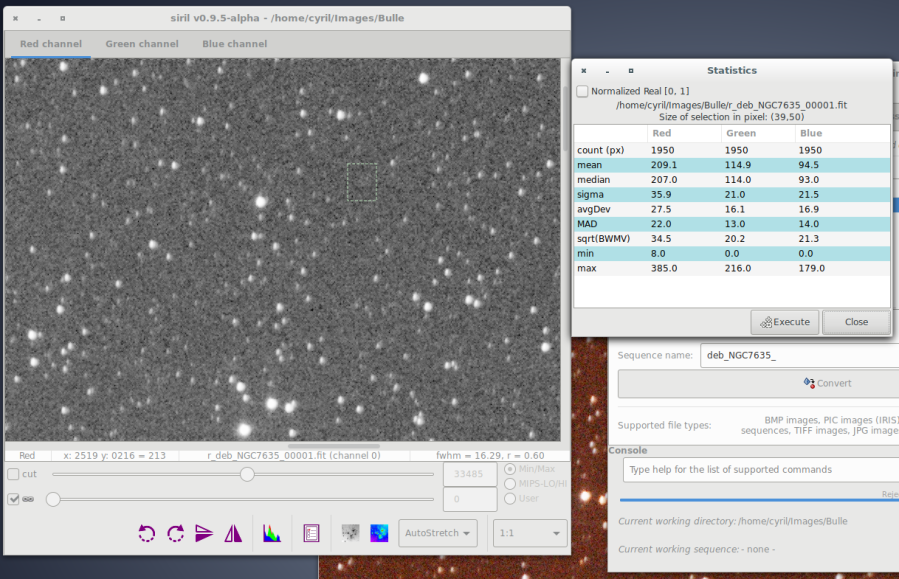
Task: Click the horizontal mirror flip icon
Action: (233, 533)
